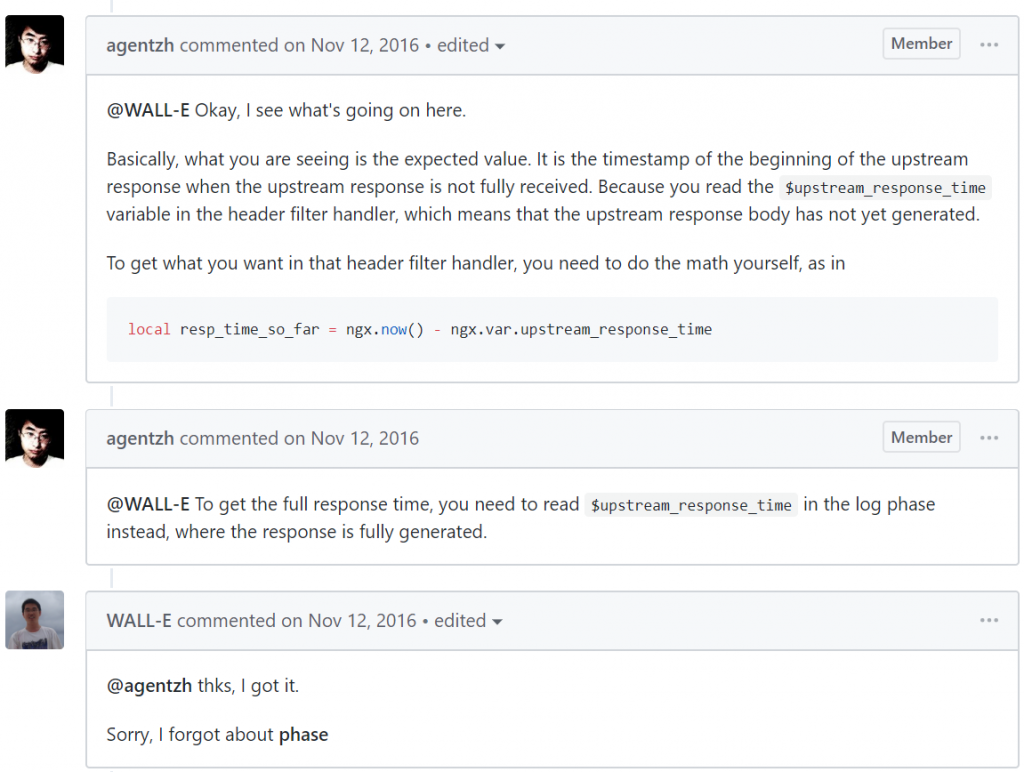Open options menu on second agentzh comment
The height and width of the screenshot is (772, 1024).
[x=989, y=438]
